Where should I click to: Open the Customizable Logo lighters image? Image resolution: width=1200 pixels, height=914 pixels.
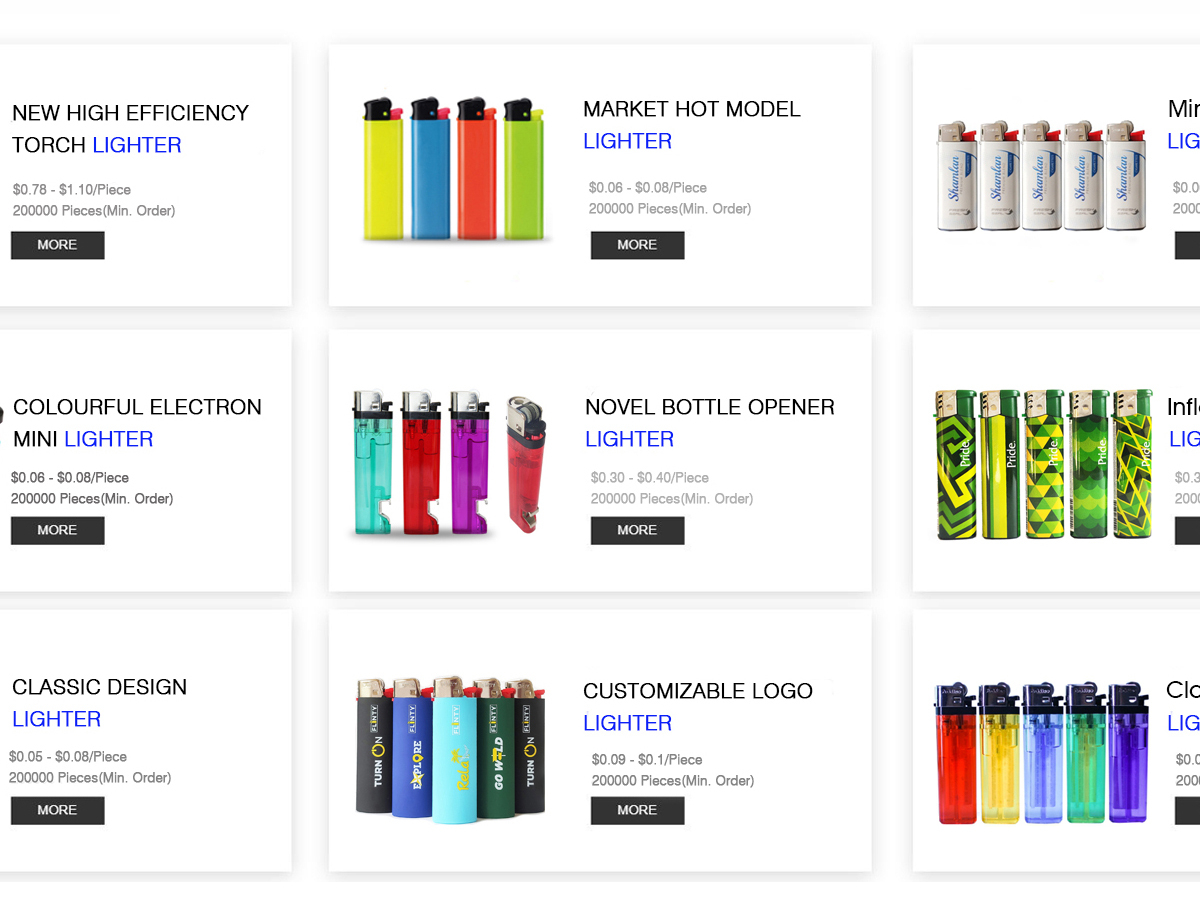451,748
